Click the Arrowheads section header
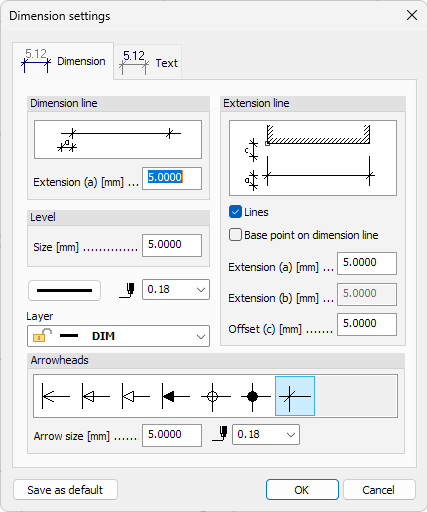The image size is (427, 512). 216,360
